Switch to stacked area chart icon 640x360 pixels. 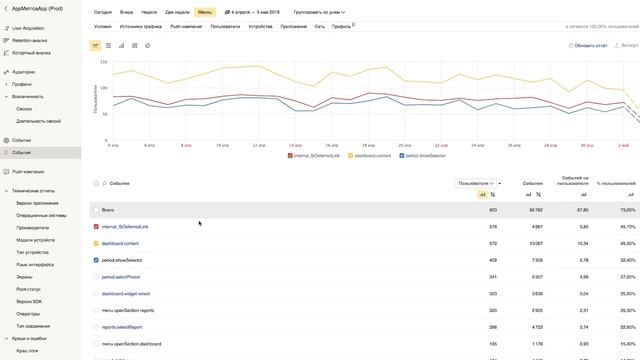(108, 46)
